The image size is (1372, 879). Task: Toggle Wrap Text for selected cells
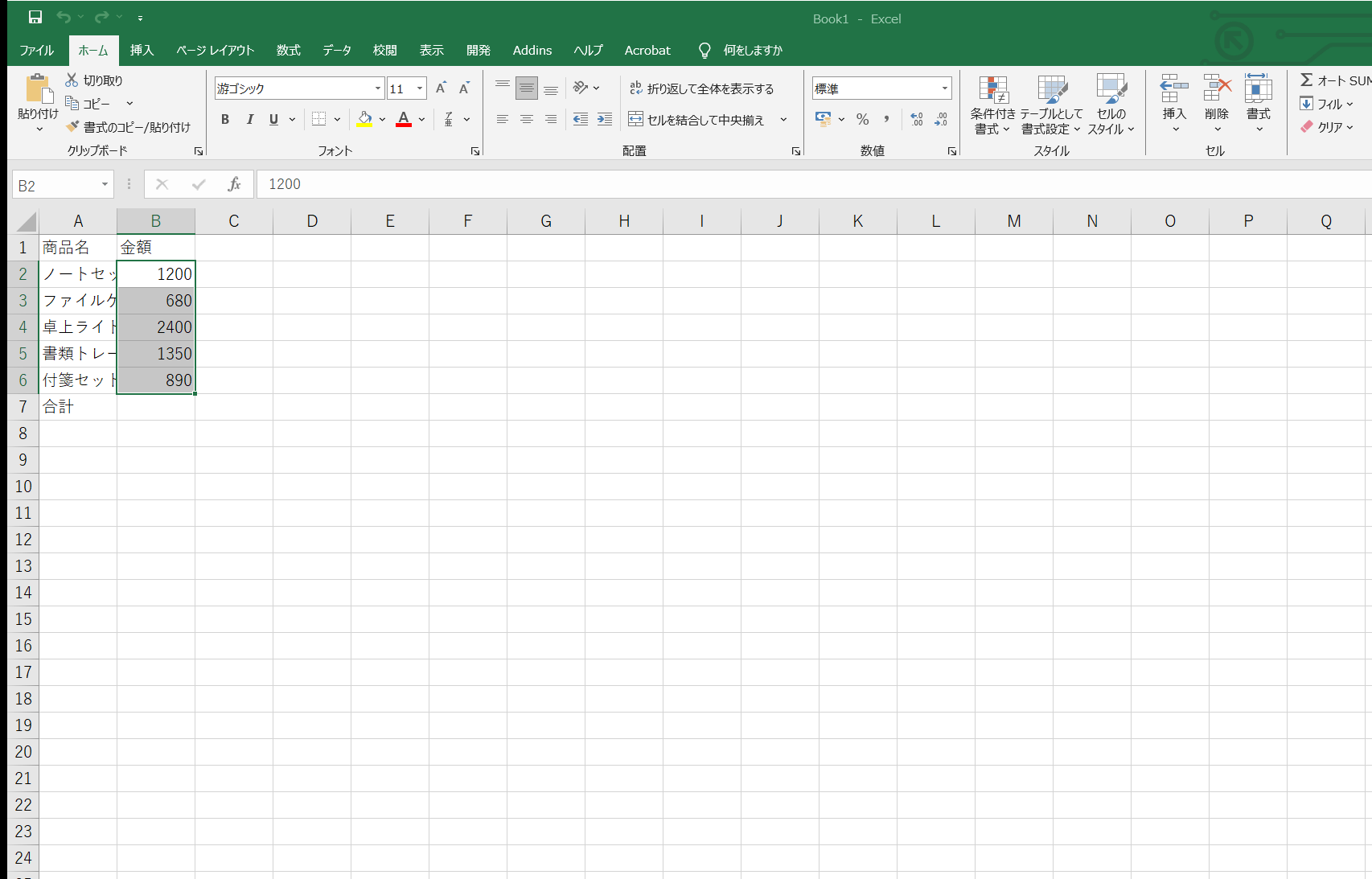point(701,88)
